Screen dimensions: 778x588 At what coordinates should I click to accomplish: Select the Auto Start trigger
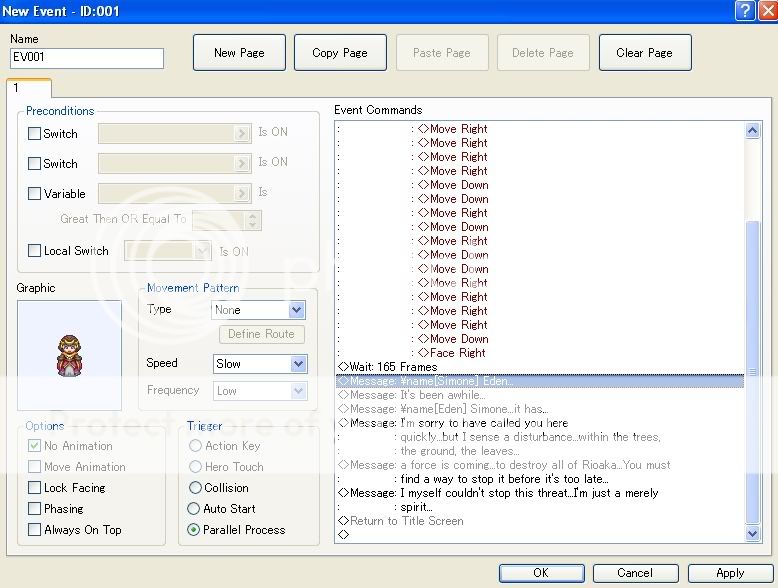pyautogui.click(x=196, y=509)
